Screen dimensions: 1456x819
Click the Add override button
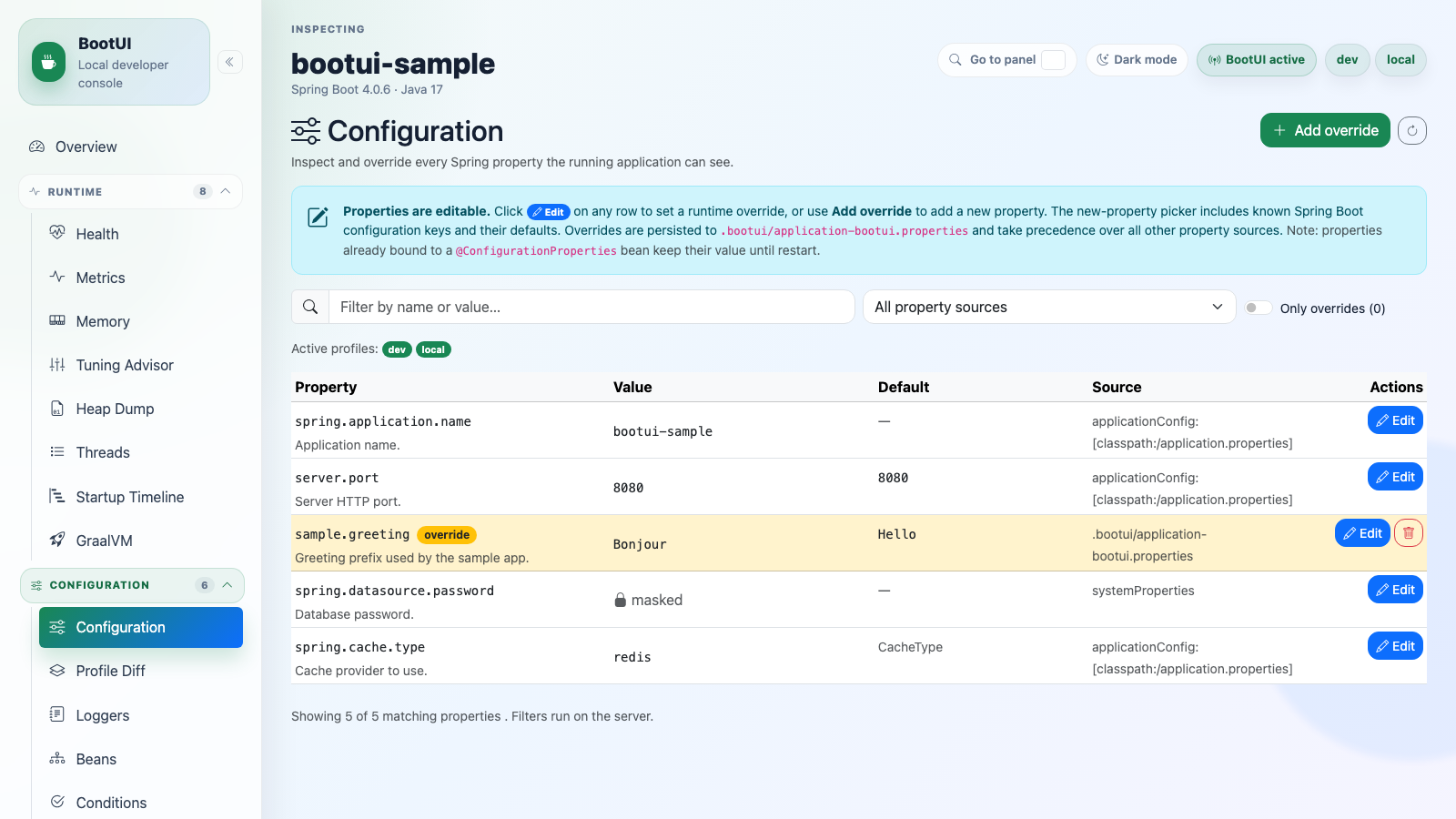1325,130
